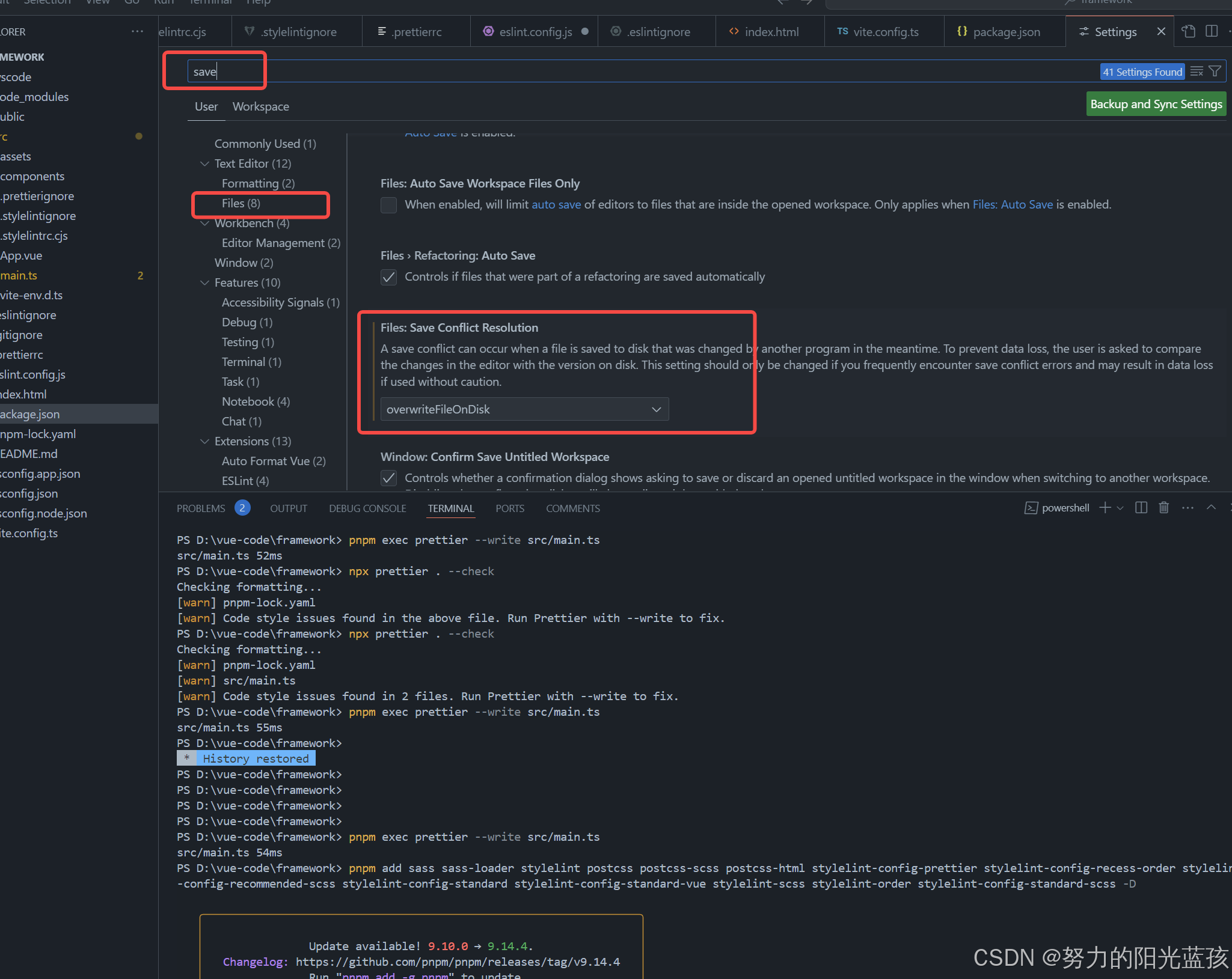Kill the terminal using the trash icon
This screenshot has width=1232, height=979.
coord(1163,508)
